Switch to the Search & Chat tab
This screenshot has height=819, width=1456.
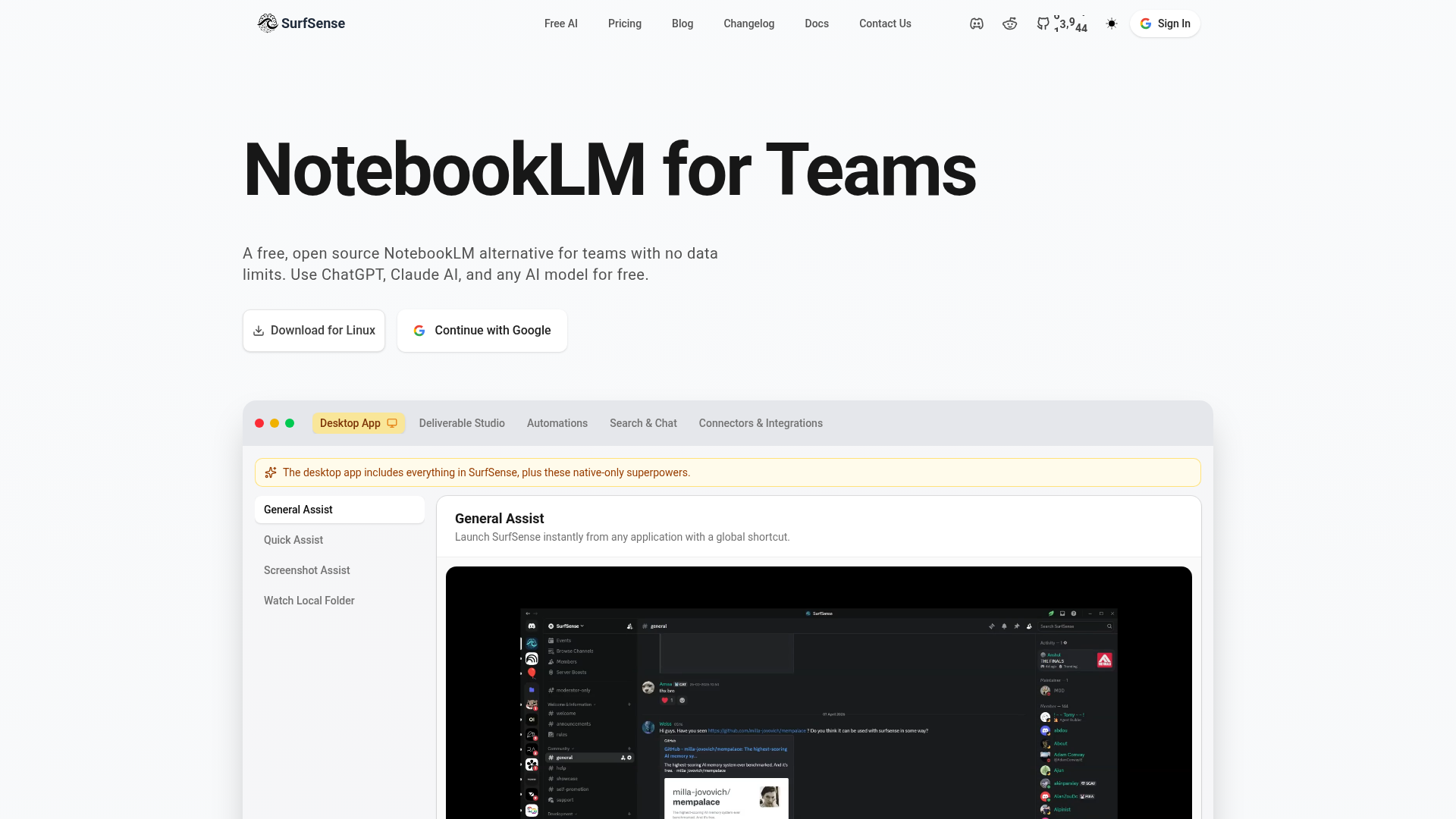643,423
